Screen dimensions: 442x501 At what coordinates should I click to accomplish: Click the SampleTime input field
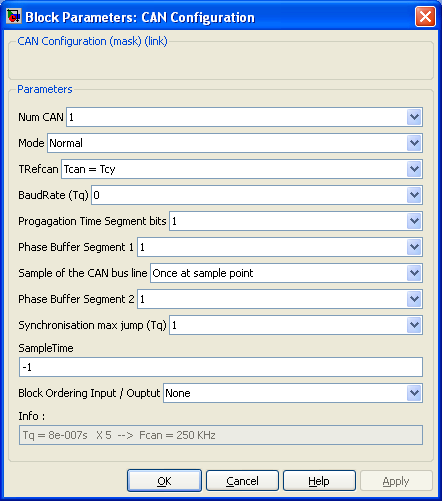[221, 367]
